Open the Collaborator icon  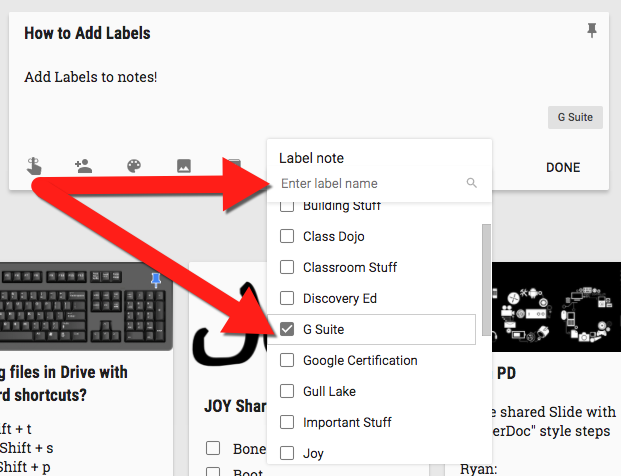coord(84,166)
